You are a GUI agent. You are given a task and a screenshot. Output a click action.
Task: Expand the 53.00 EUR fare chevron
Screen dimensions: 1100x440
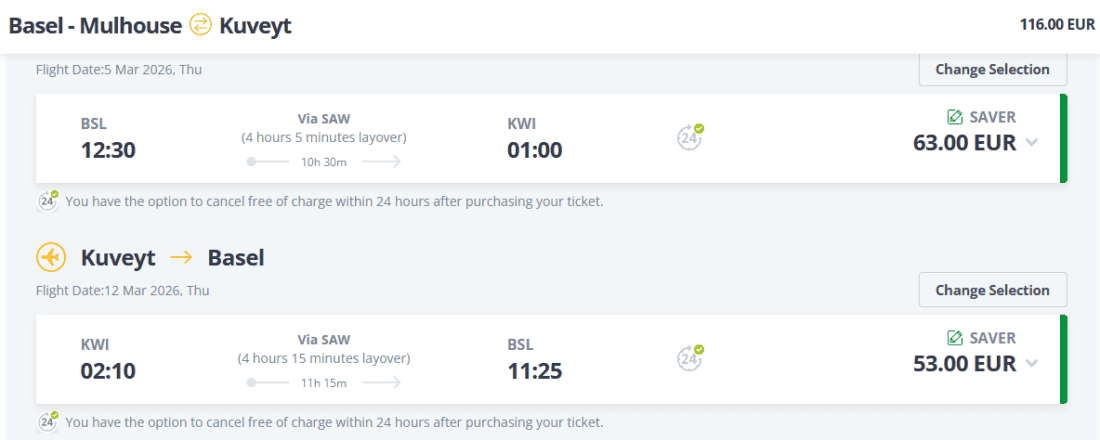(1032, 363)
